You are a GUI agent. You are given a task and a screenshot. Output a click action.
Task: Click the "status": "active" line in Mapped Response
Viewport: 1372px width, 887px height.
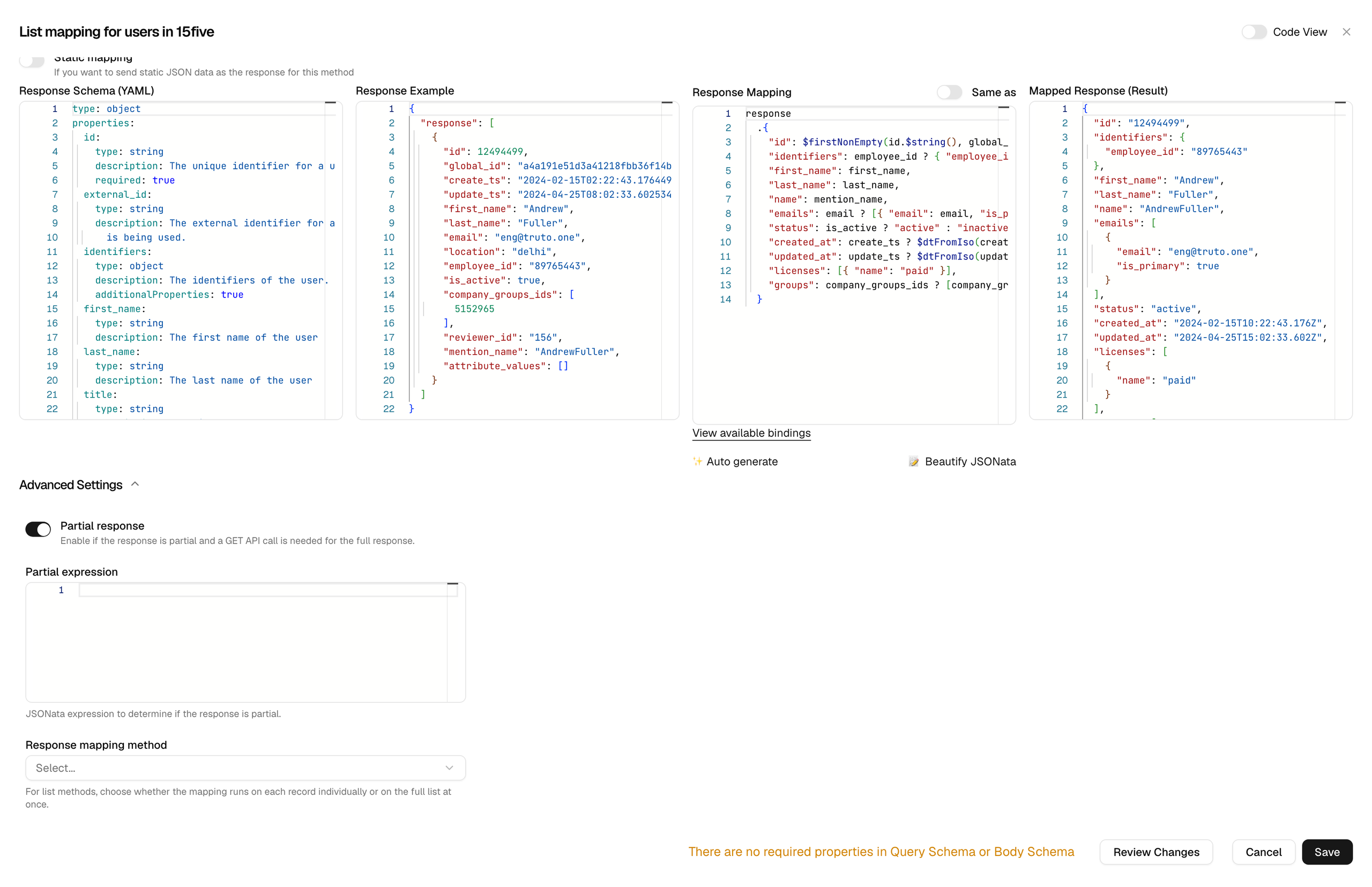pos(1147,309)
